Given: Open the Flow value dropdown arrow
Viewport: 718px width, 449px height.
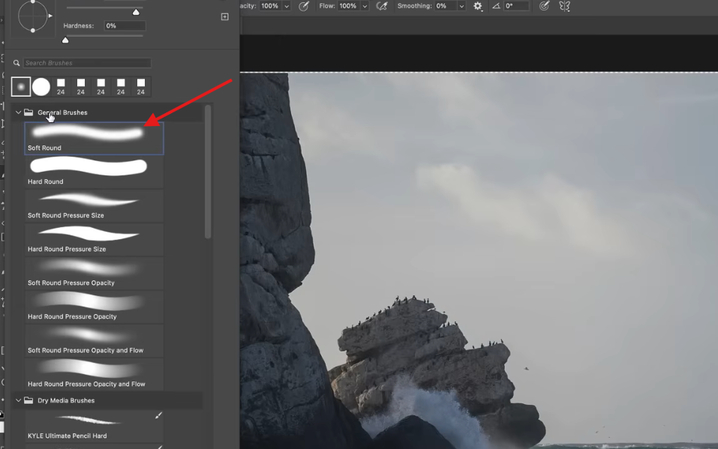Looking at the screenshot, I should coord(365,6).
